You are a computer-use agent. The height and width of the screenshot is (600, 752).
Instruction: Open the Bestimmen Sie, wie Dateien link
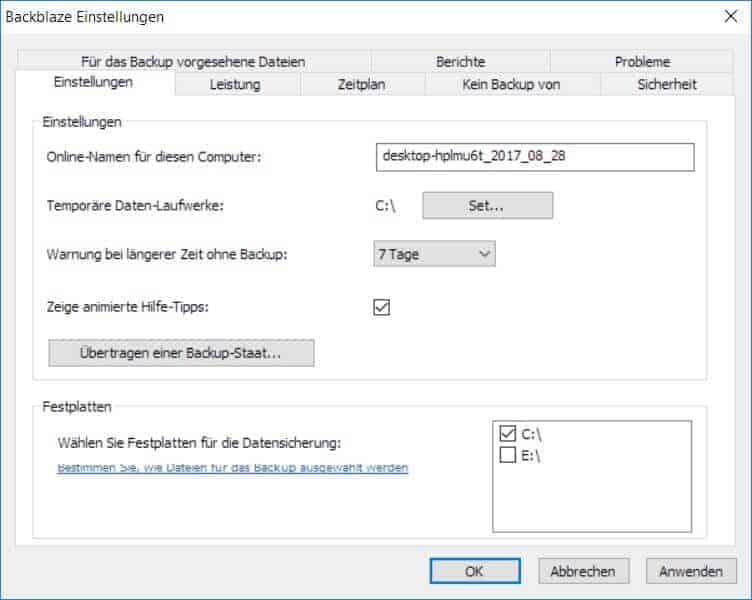click(233, 467)
